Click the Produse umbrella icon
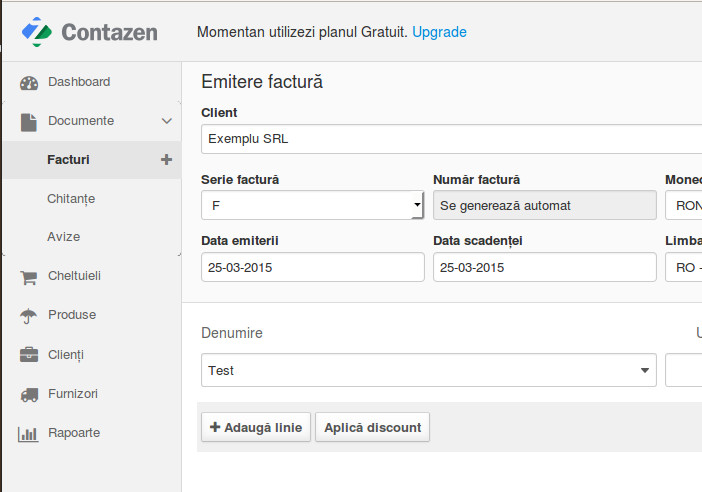 coord(29,316)
